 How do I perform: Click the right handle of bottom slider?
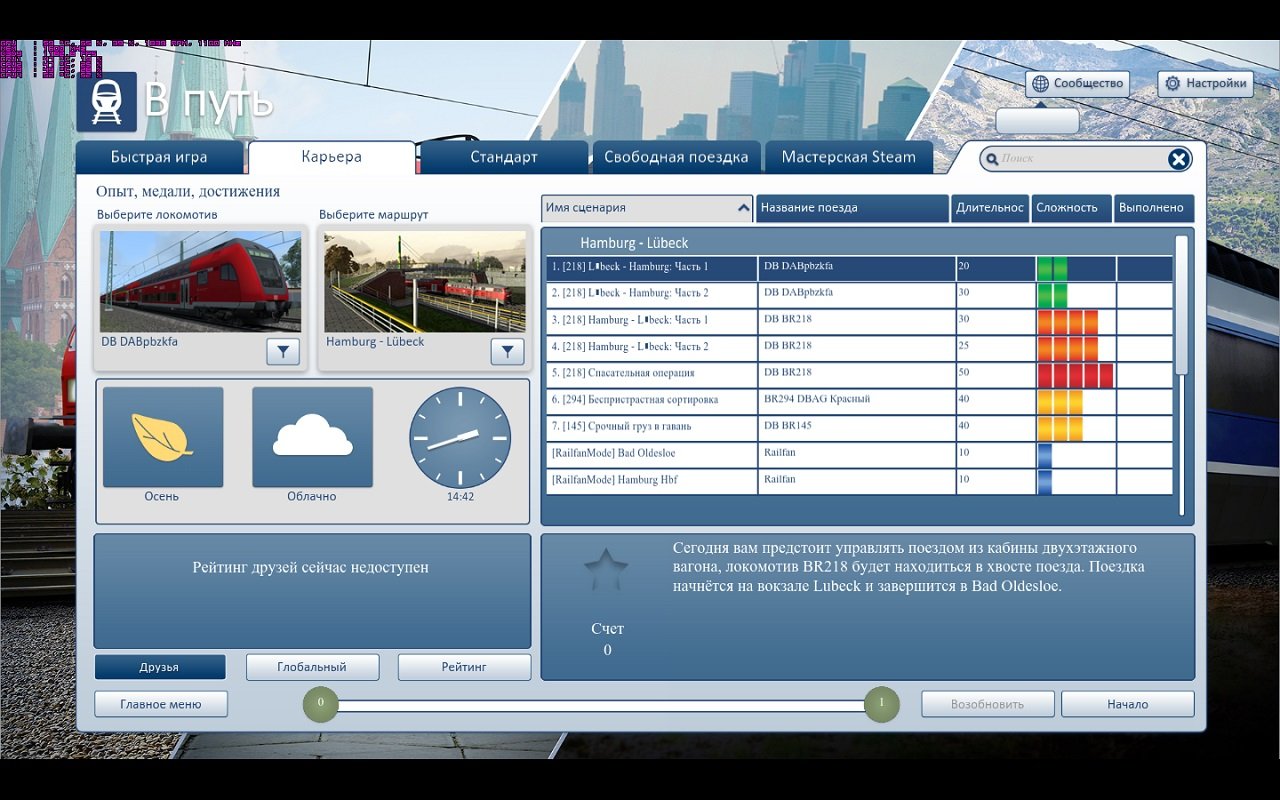pyautogui.click(x=881, y=704)
